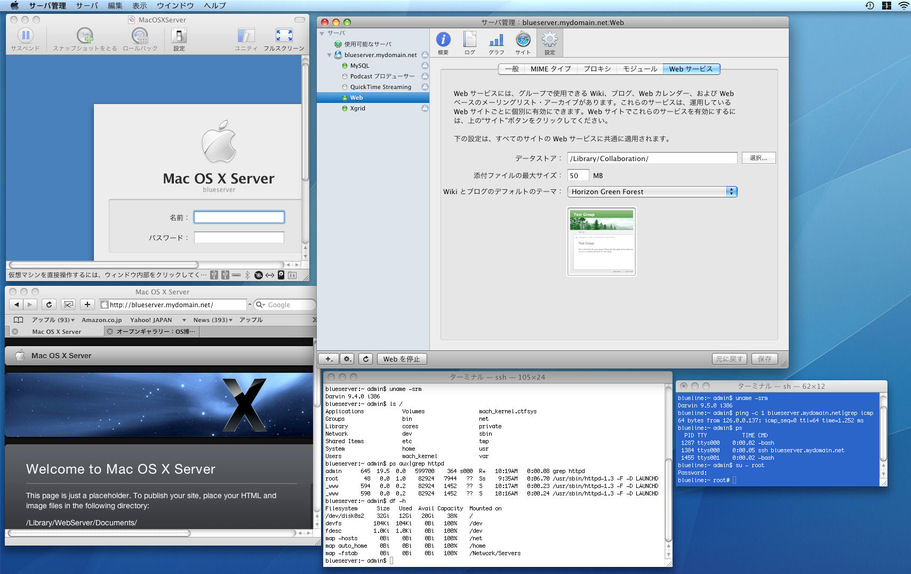Click the rollback (ロールバック) icon
The height and width of the screenshot is (574, 911).
click(139, 37)
